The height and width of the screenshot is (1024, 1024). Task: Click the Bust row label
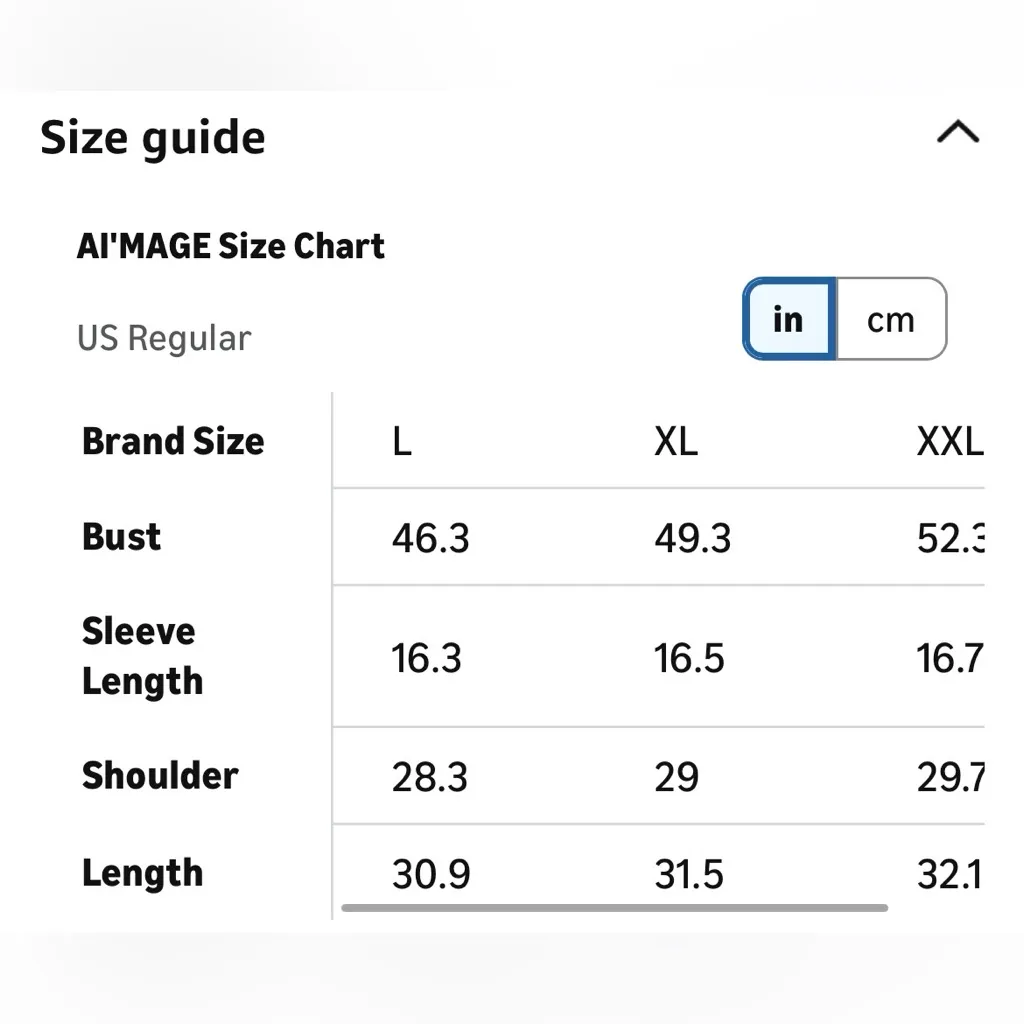(x=121, y=537)
